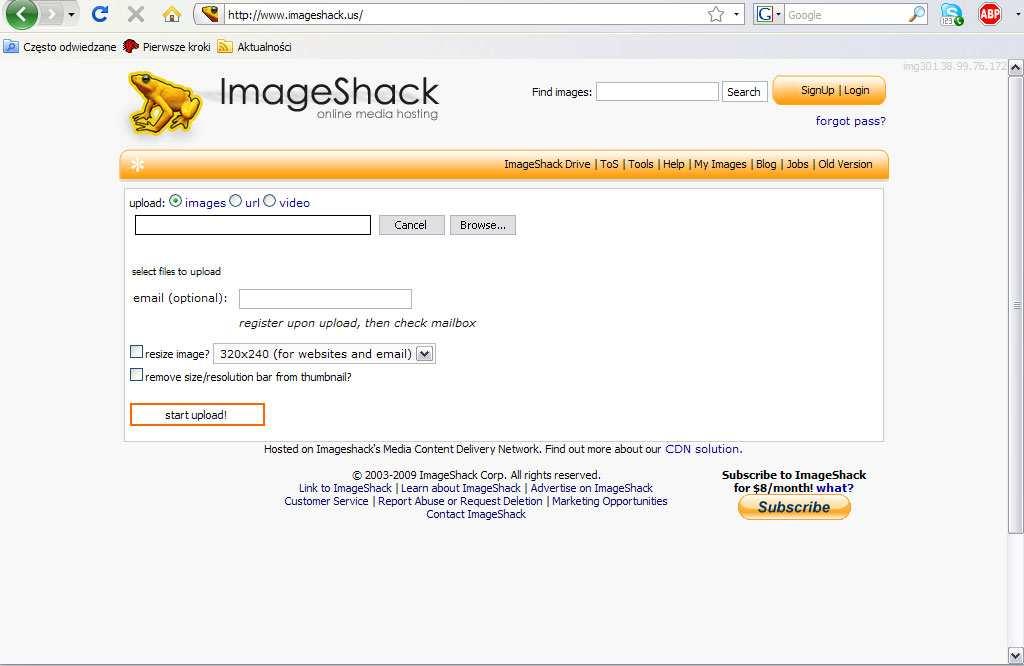Screen dimensions: 1024x666
Task: Open the Link to ImageShack link
Action: (x=345, y=488)
